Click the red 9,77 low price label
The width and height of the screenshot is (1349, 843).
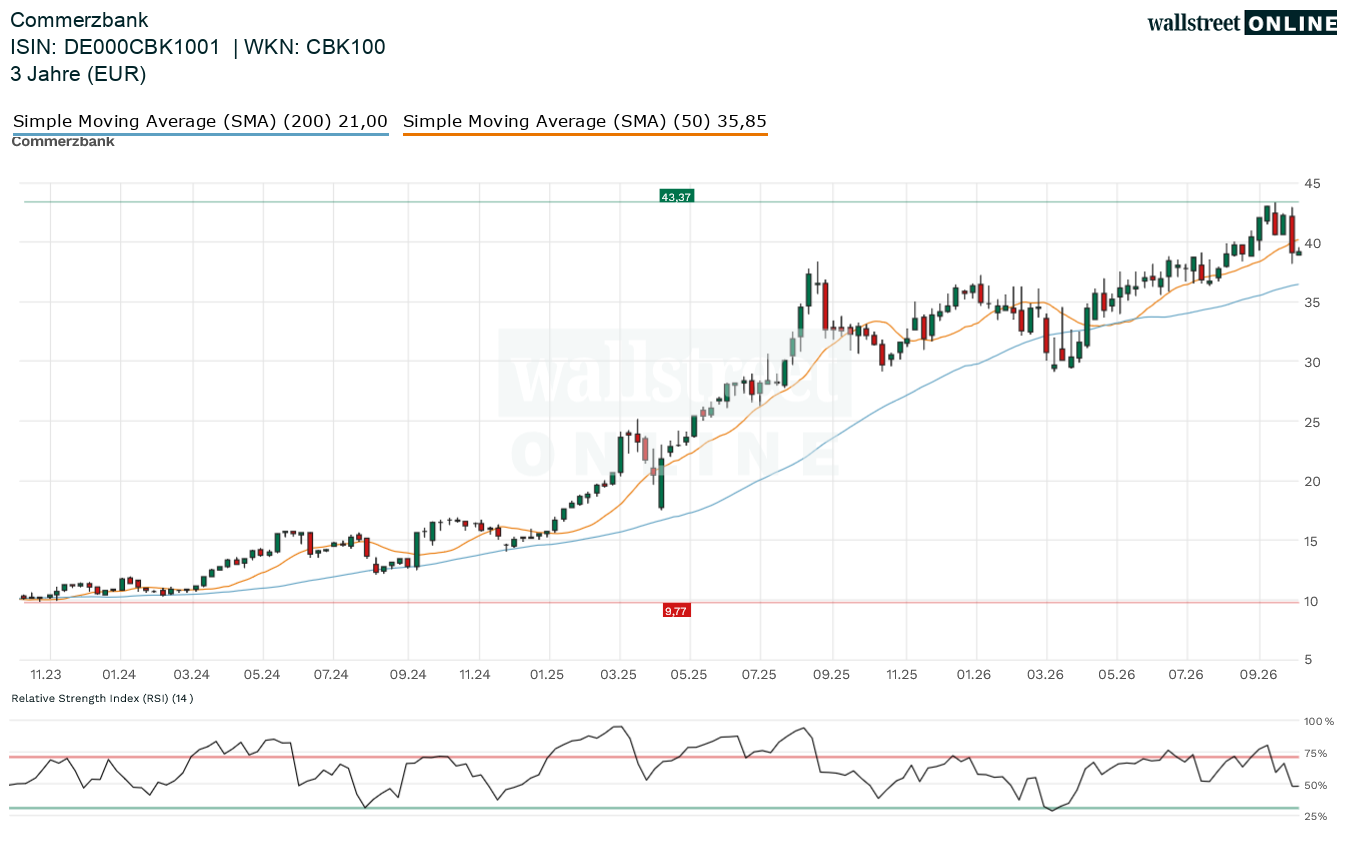677,610
